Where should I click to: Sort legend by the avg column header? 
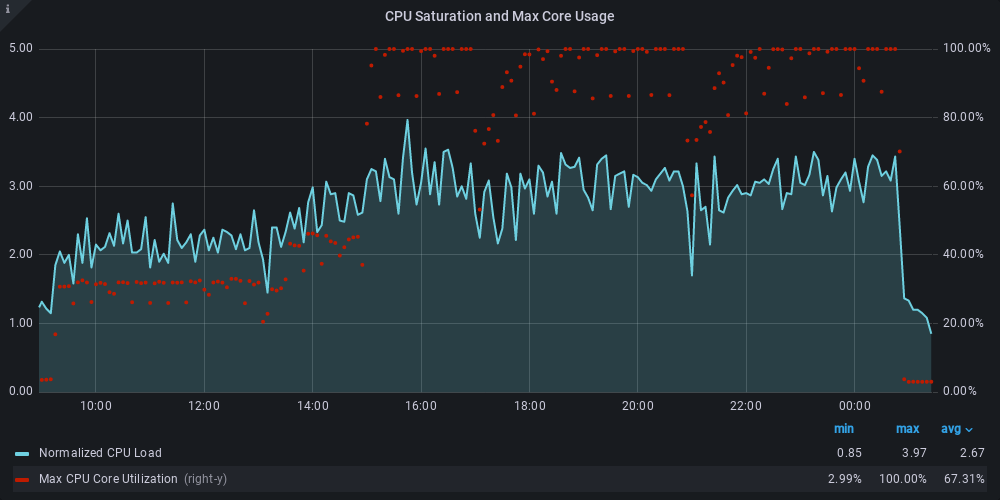coord(950,429)
